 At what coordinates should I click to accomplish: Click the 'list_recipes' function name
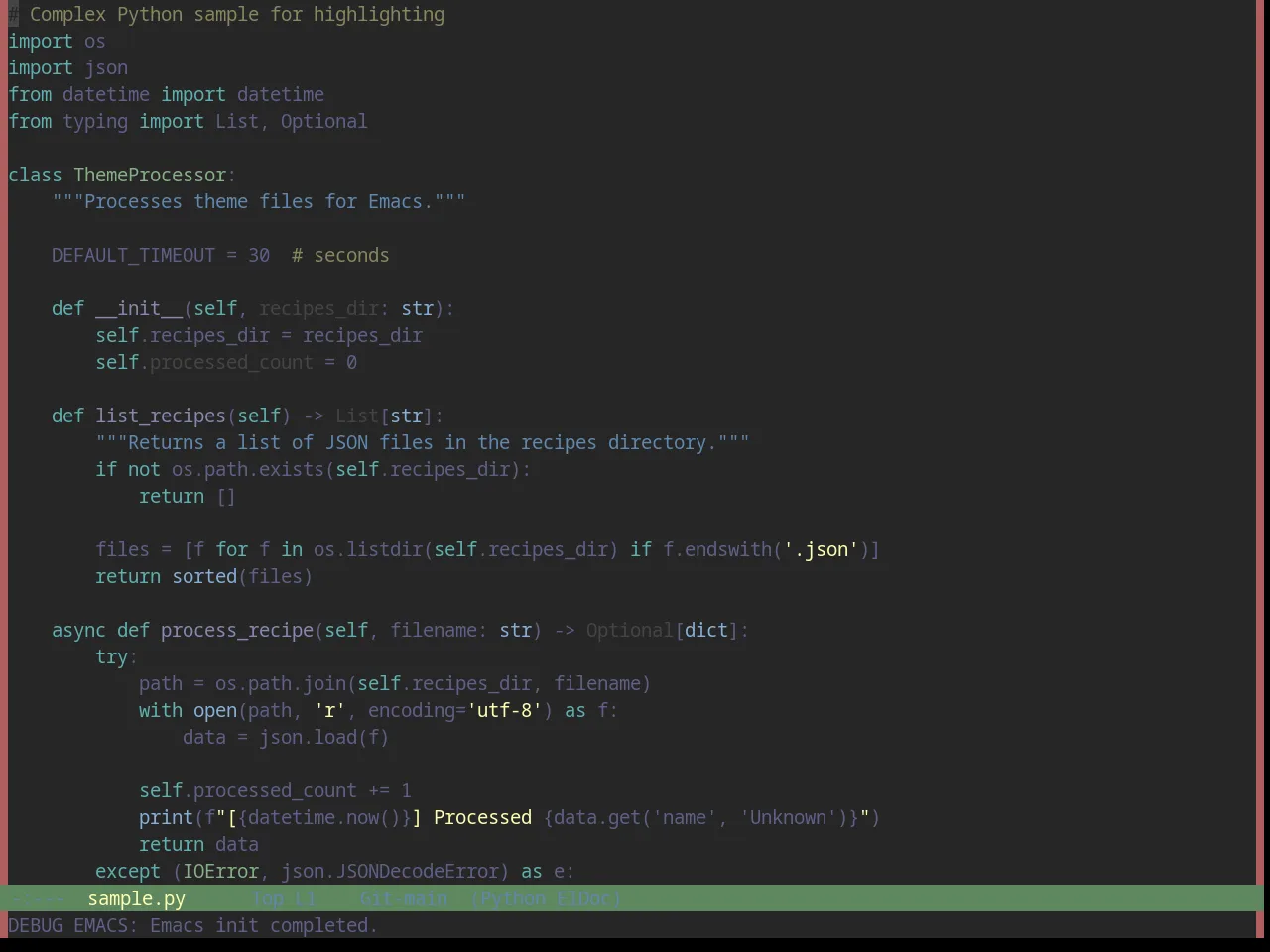pyautogui.click(x=161, y=416)
